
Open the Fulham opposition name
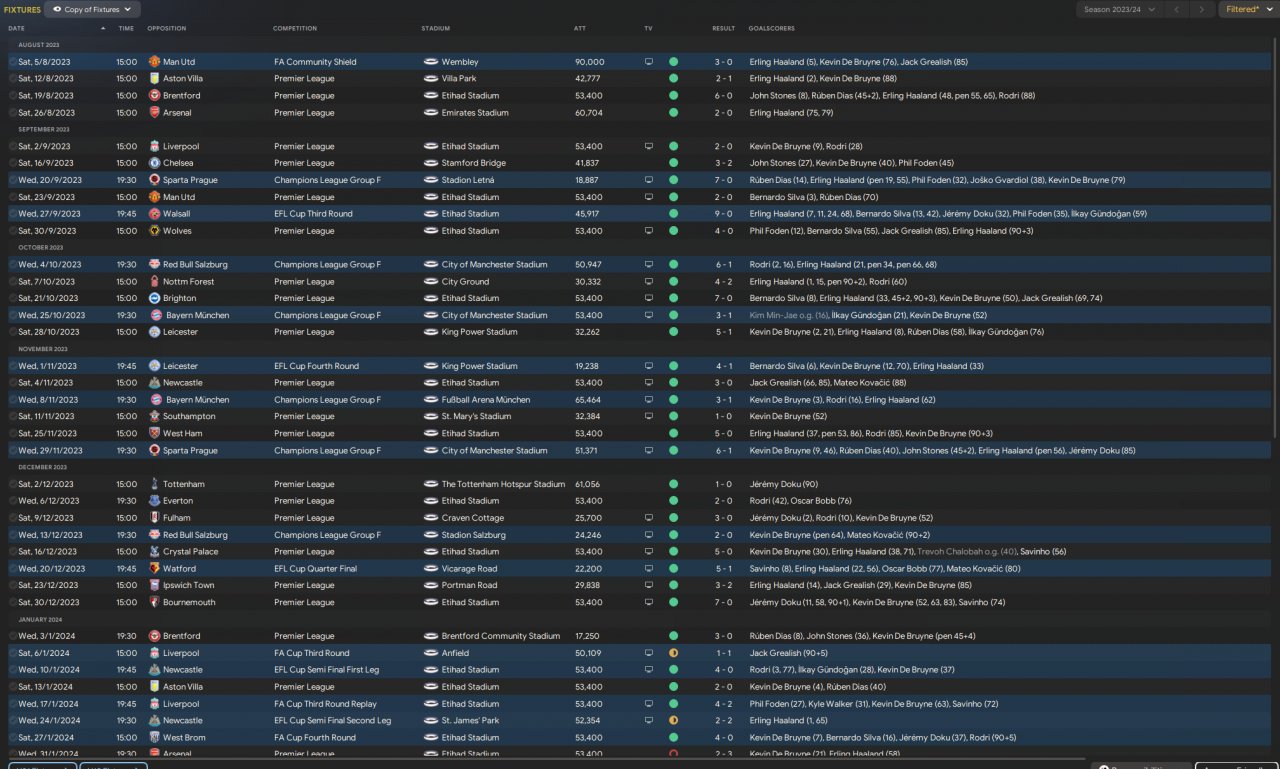pyautogui.click(x=178, y=518)
